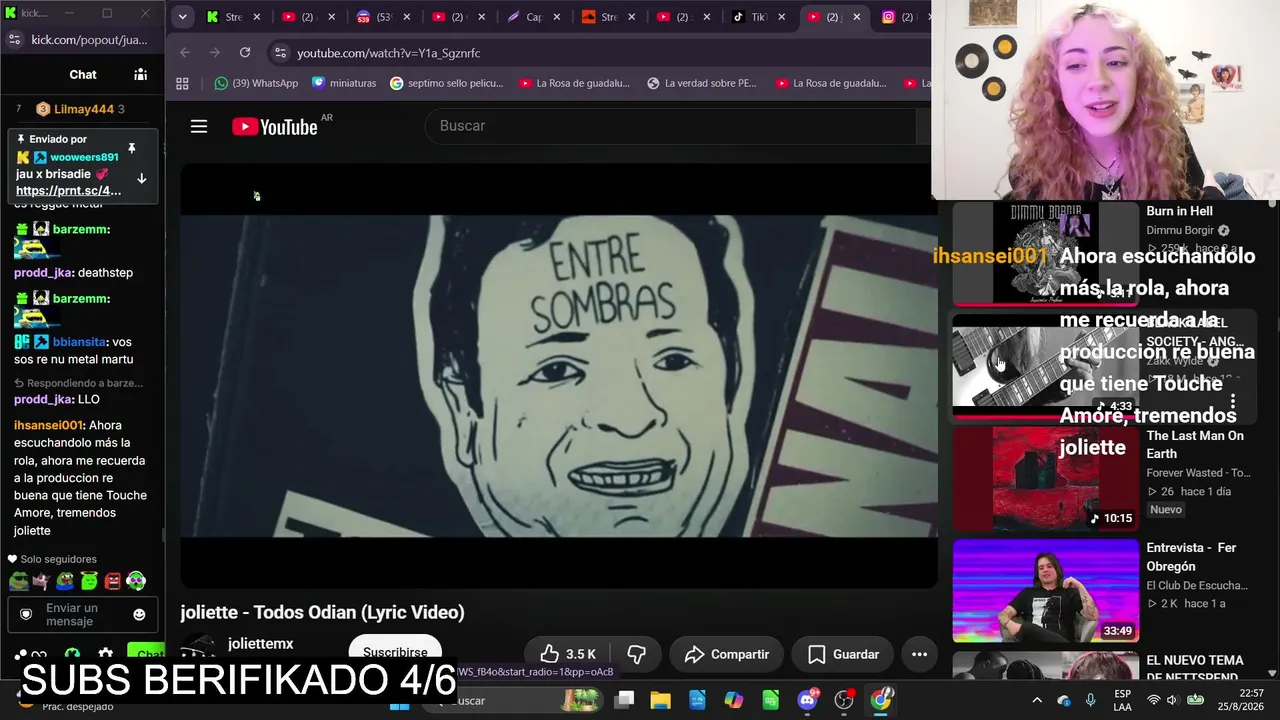Open the Burn in Hell video title
This screenshot has width=1280, height=720.
[1179, 211]
